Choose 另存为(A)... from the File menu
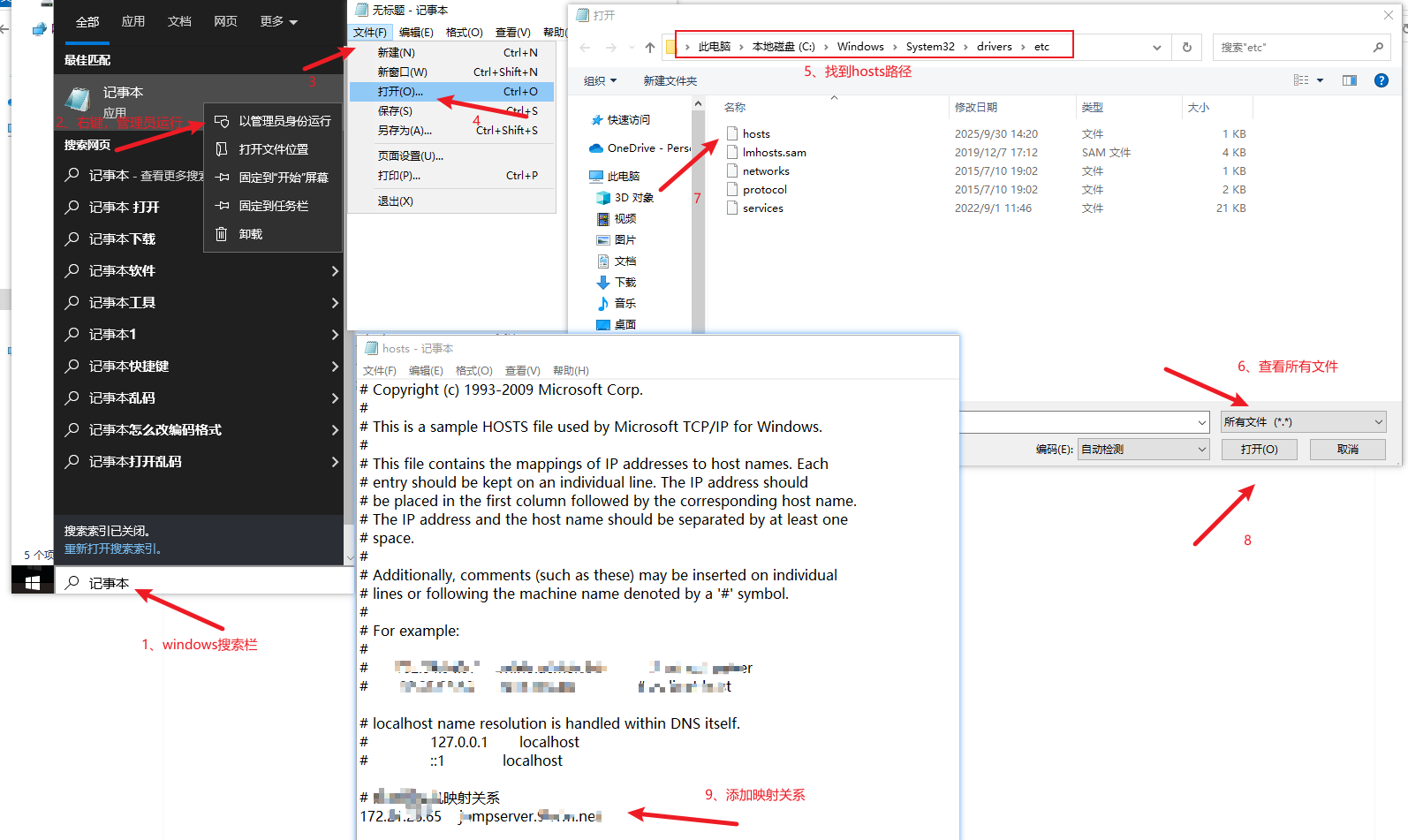Viewport: 1408px width, 840px height. point(452,131)
